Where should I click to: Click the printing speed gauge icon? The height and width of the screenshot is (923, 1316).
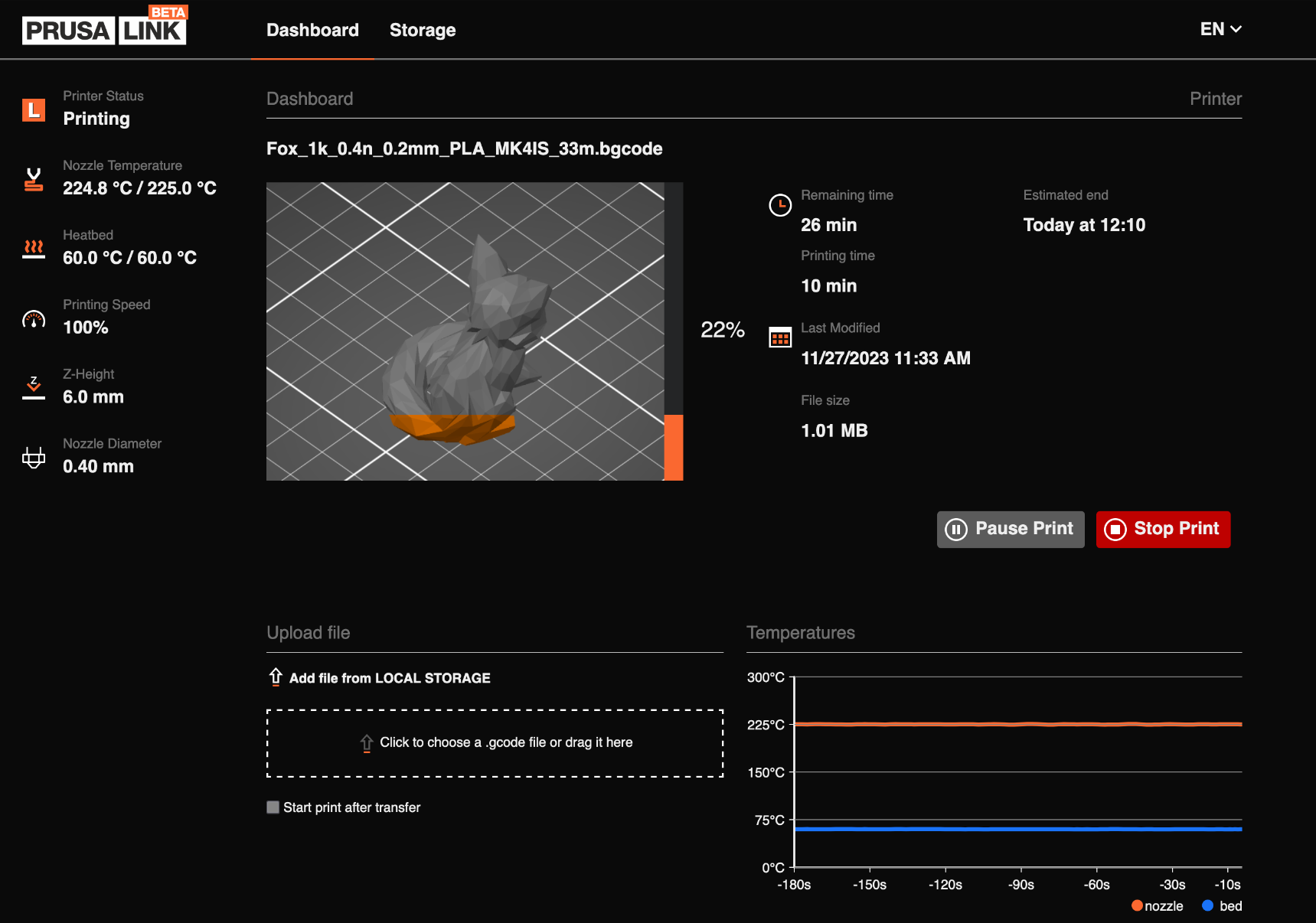[x=34, y=319]
